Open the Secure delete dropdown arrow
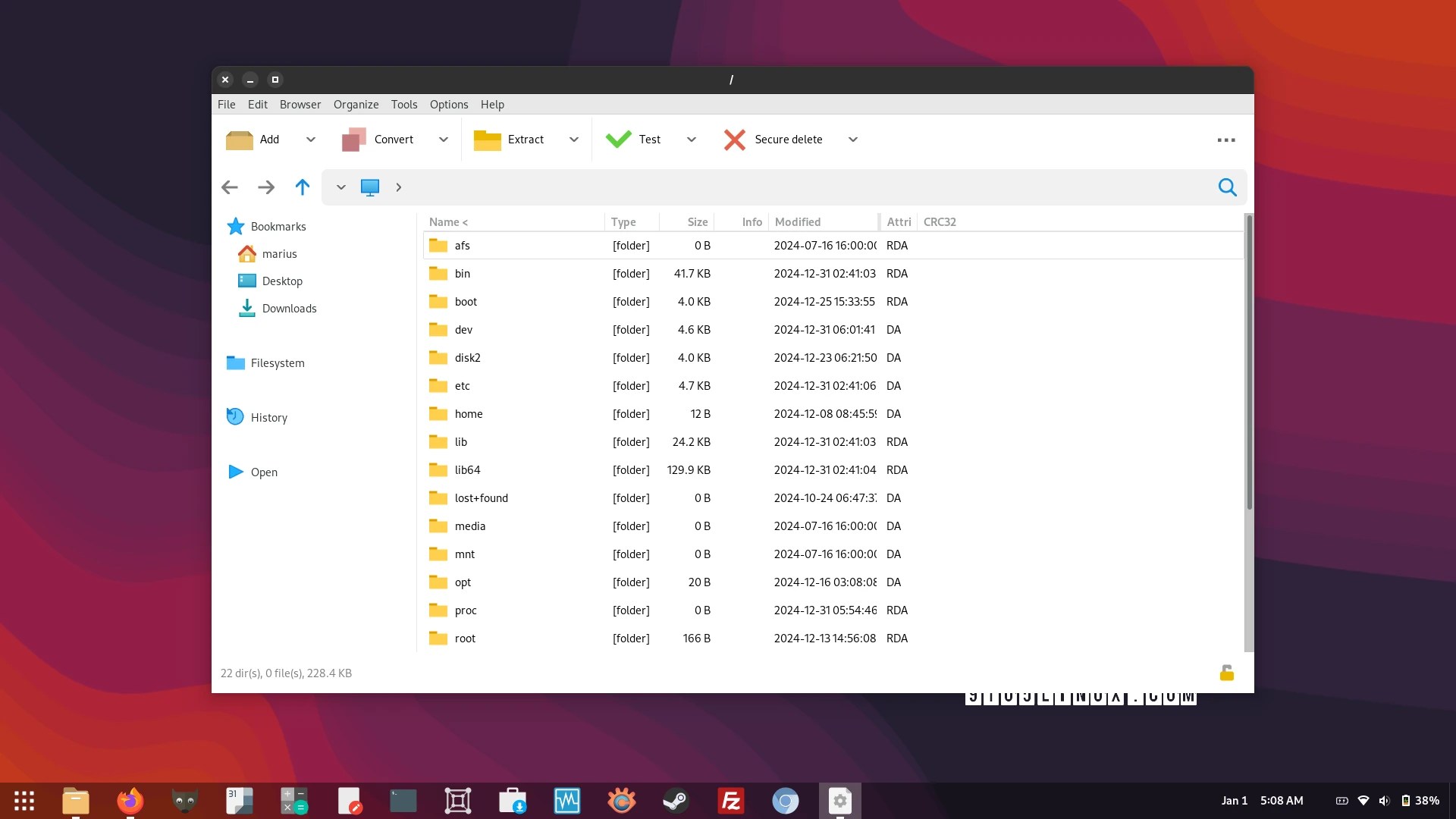The height and width of the screenshot is (819, 1456). 853,140
